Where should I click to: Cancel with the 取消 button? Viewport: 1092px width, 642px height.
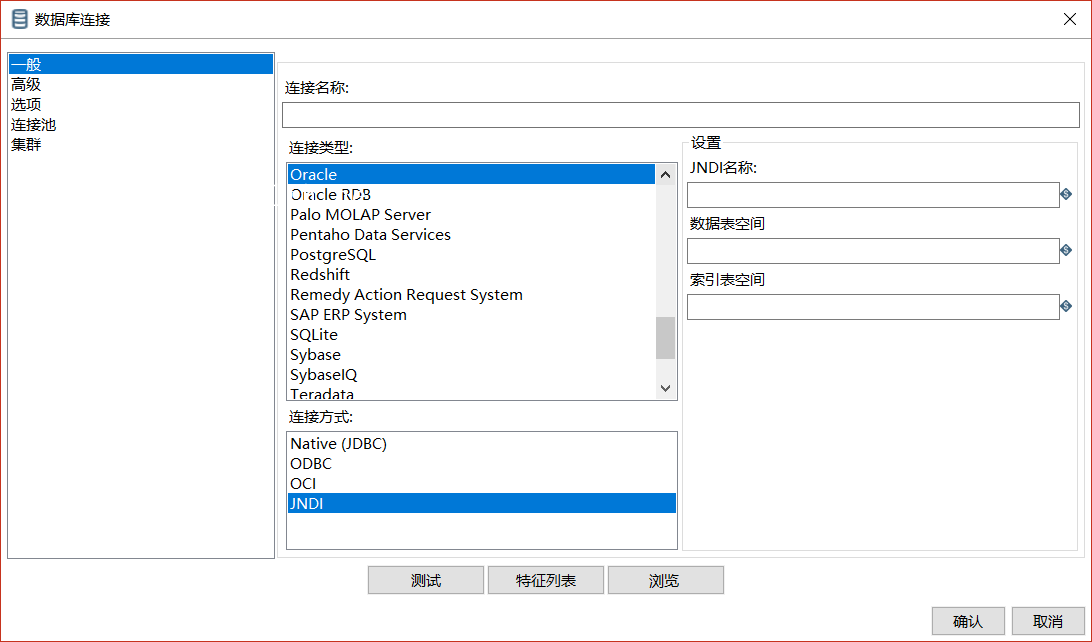point(1048,621)
